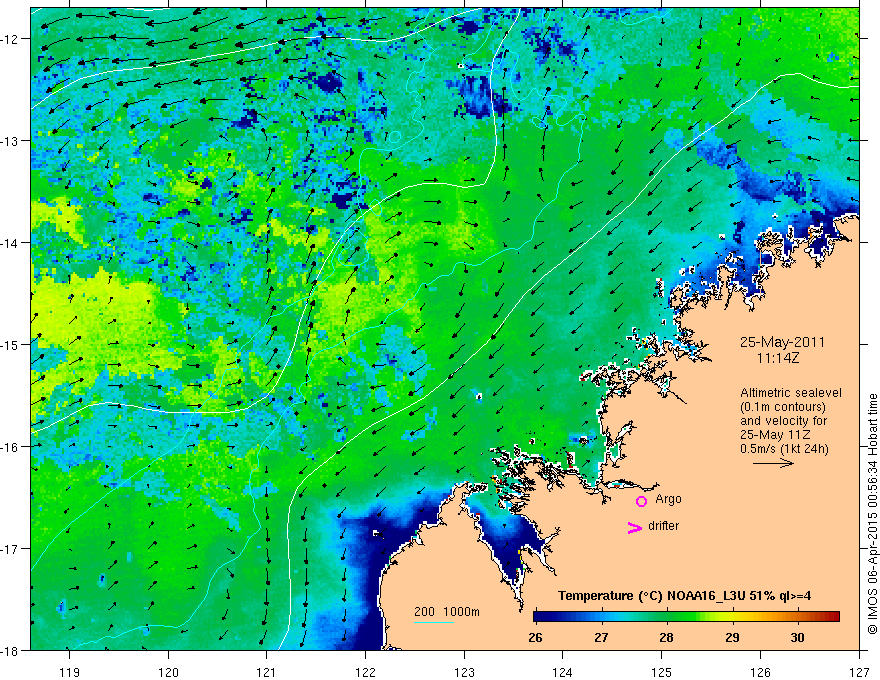Image resolution: width=880 pixels, height=680 pixels.
Task: Click the '11:14Z' time text
Action: coord(777,358)
